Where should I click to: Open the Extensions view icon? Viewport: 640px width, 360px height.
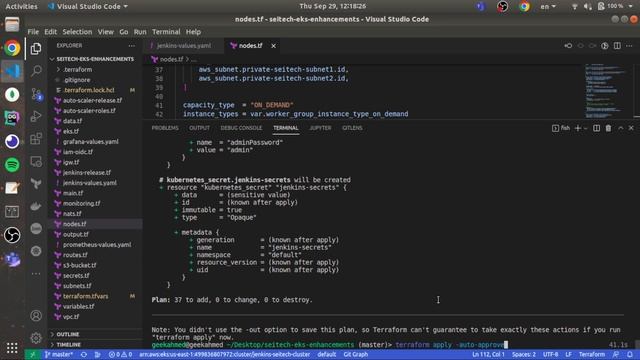coord(36,139)
